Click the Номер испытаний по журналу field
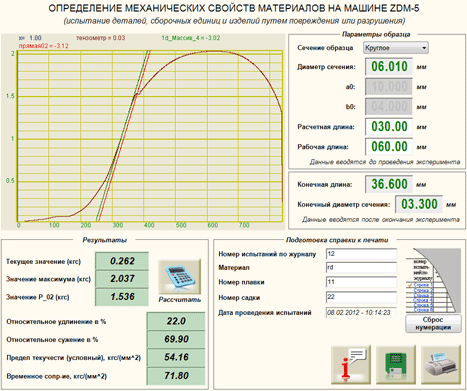The height and width of the screenshot is (391, 467). (361, 254)
